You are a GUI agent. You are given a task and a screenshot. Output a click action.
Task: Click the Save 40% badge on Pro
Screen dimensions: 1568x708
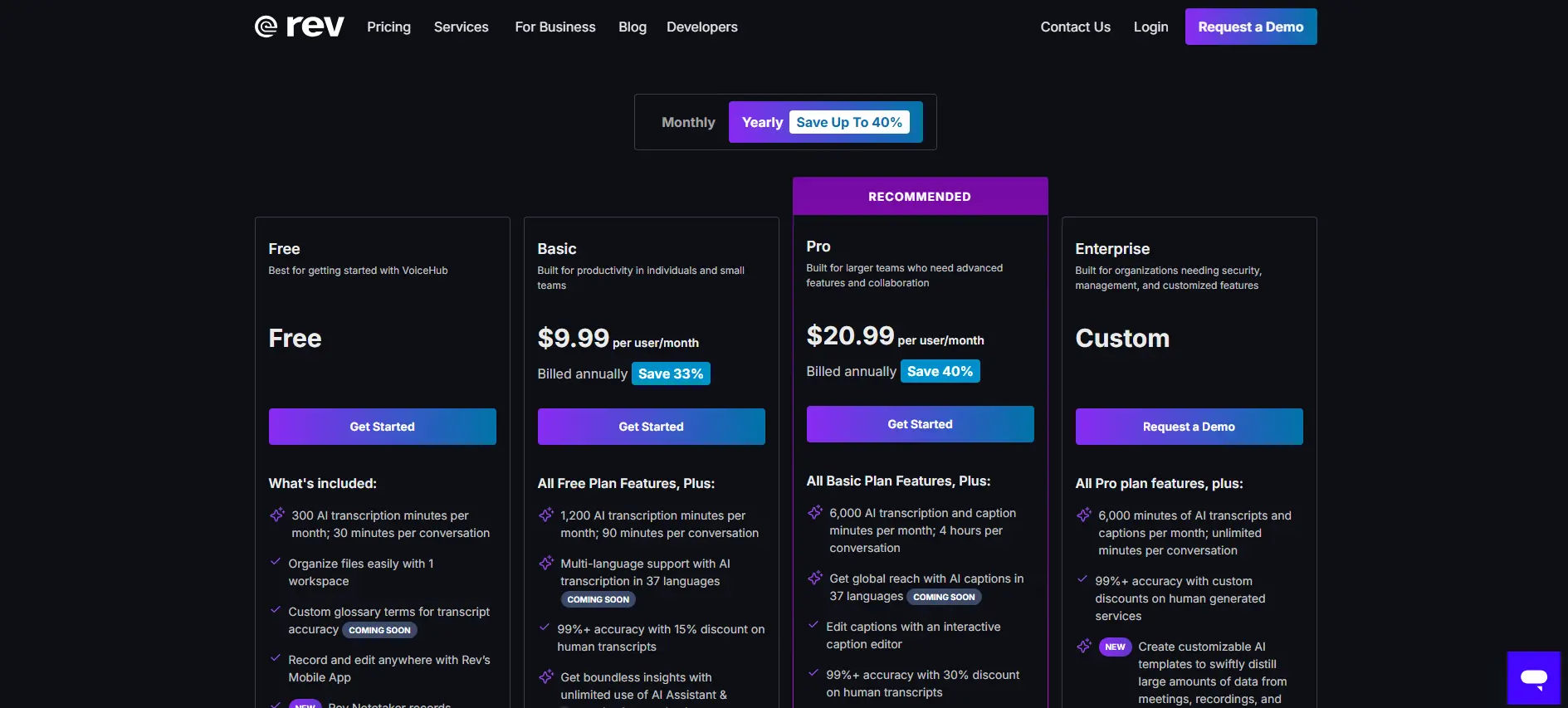(x=940, y=371)
